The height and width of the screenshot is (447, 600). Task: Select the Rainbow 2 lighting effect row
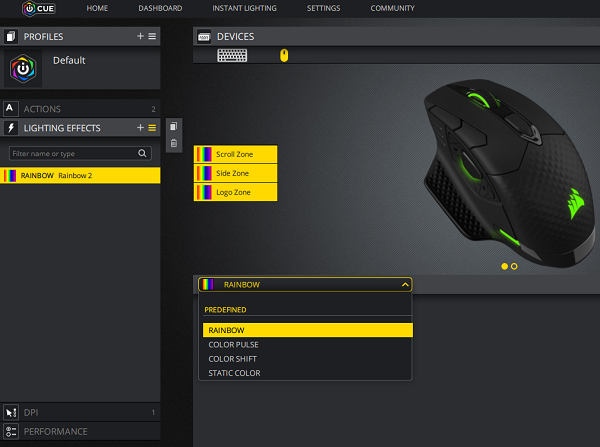80,175
